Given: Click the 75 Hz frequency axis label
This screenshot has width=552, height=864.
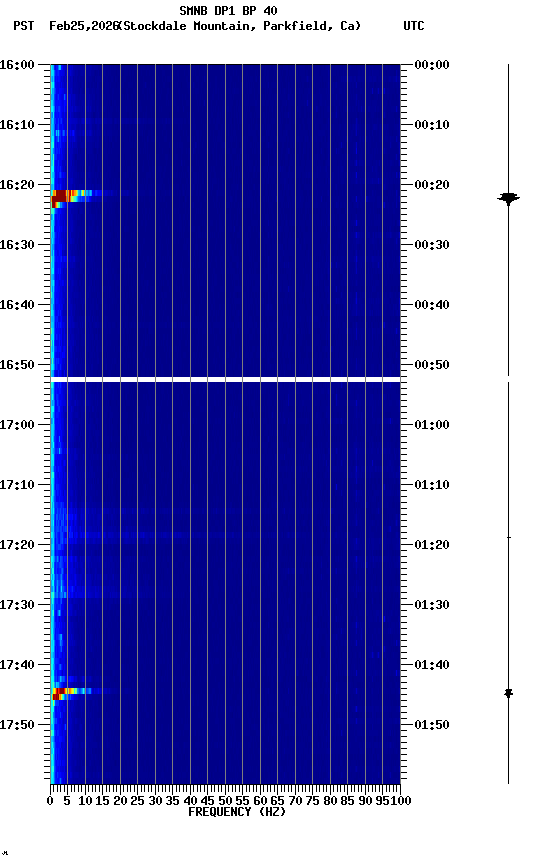Looking at the screenshot, I should (312, 801).
